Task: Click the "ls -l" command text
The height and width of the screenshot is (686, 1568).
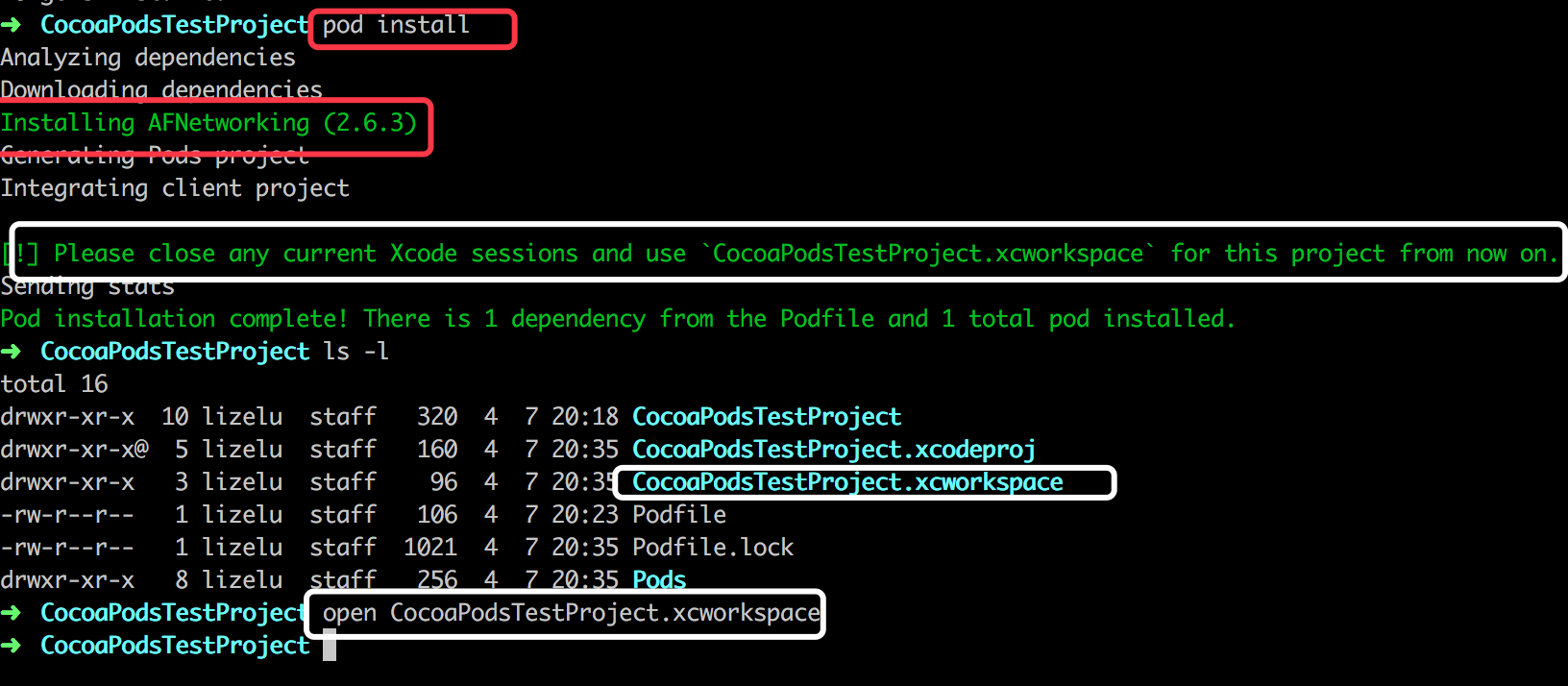Action: pos(356,352)
